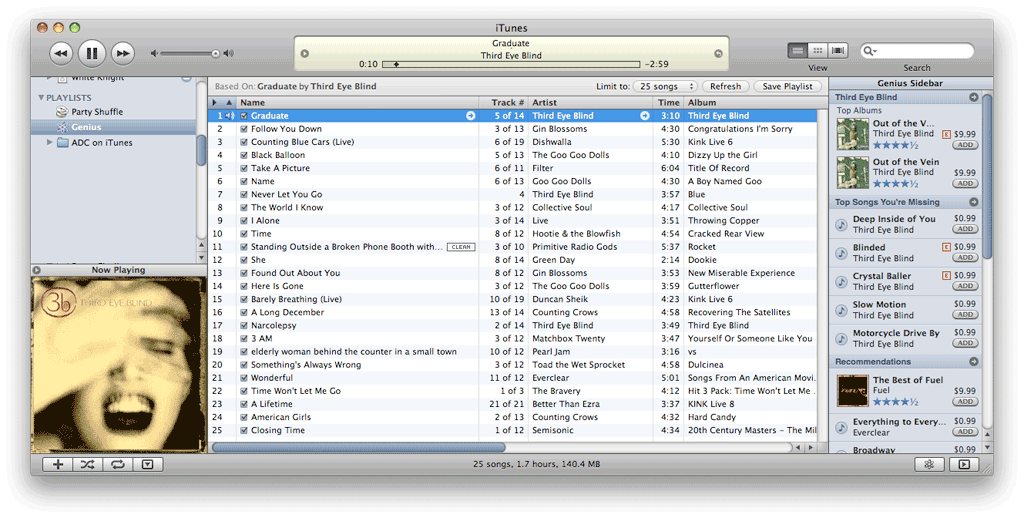This screenshot has height=518, width=1024.
Task: Select song row 3 AM
Action: pos(513,338)
